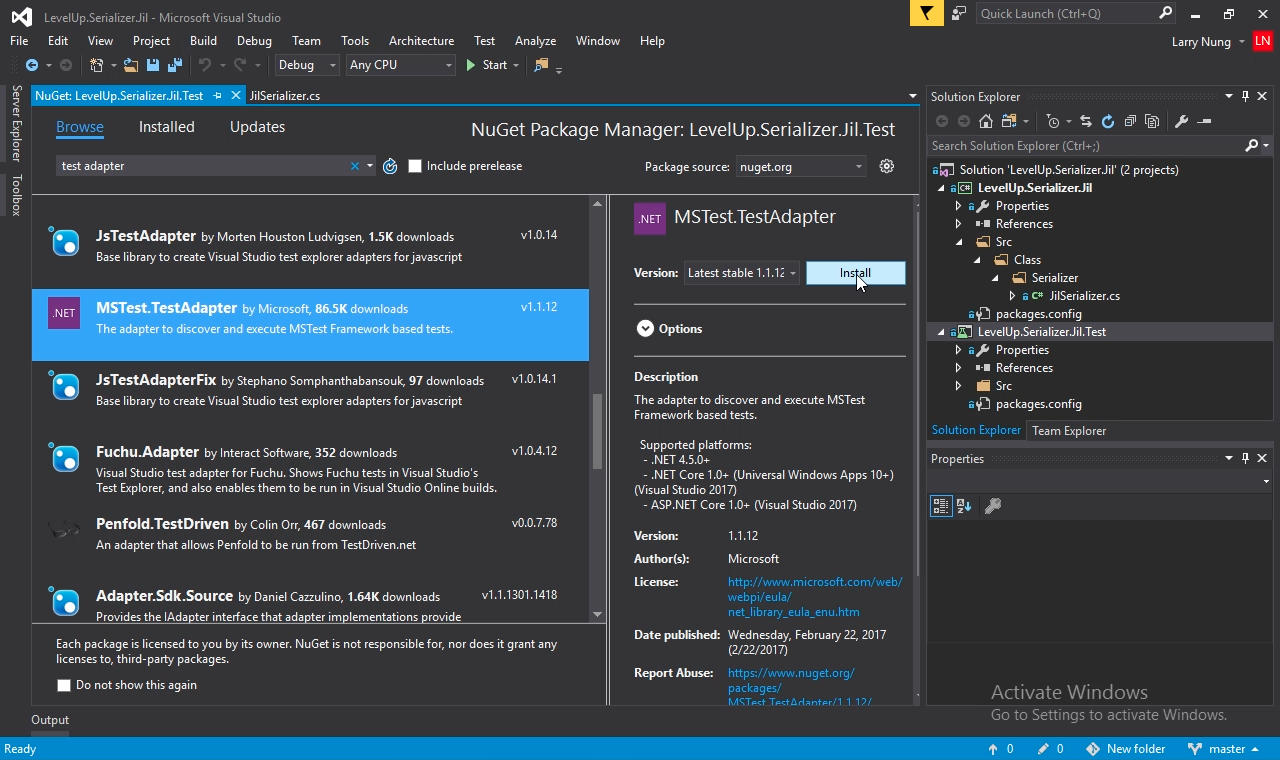The height and width of the screenshot is (760, 1280).
Task: Expand JilSerializer.cs node in Solution Explorer
Action: tap(1012, 296)
